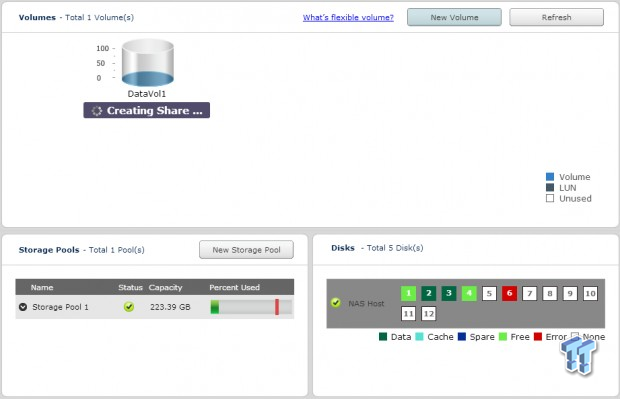
Task: Click the Data legend dark green swatch
Action: pyautogui.click(x=383, y=337)
